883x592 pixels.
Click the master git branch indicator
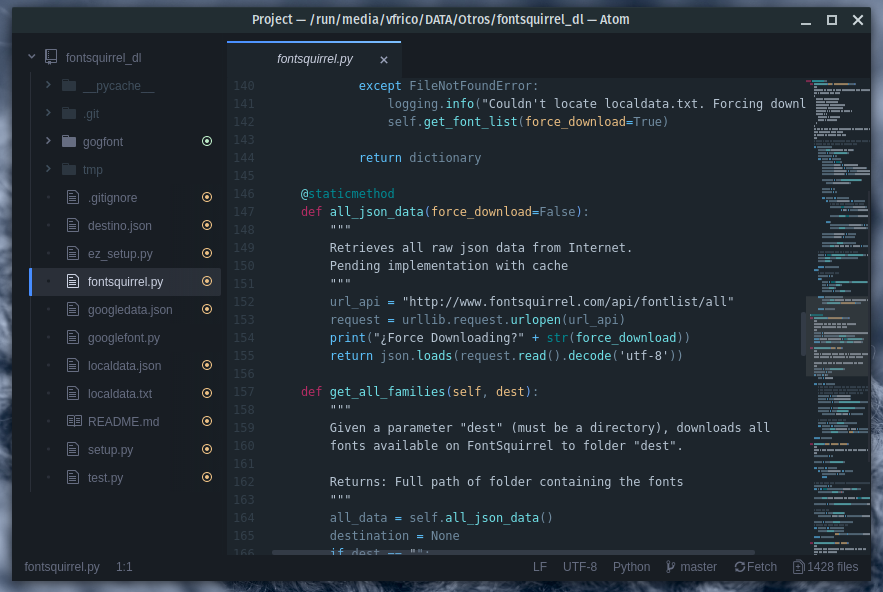691,567
